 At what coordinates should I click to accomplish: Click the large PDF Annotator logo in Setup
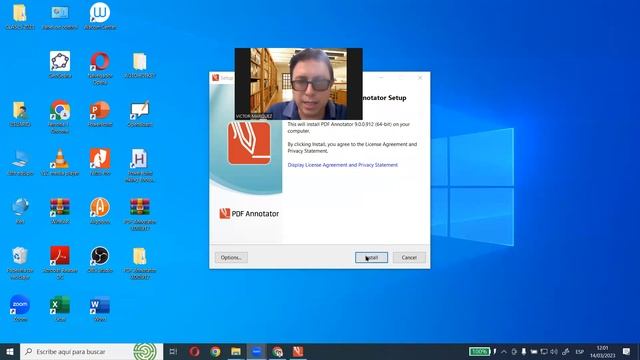249,143
